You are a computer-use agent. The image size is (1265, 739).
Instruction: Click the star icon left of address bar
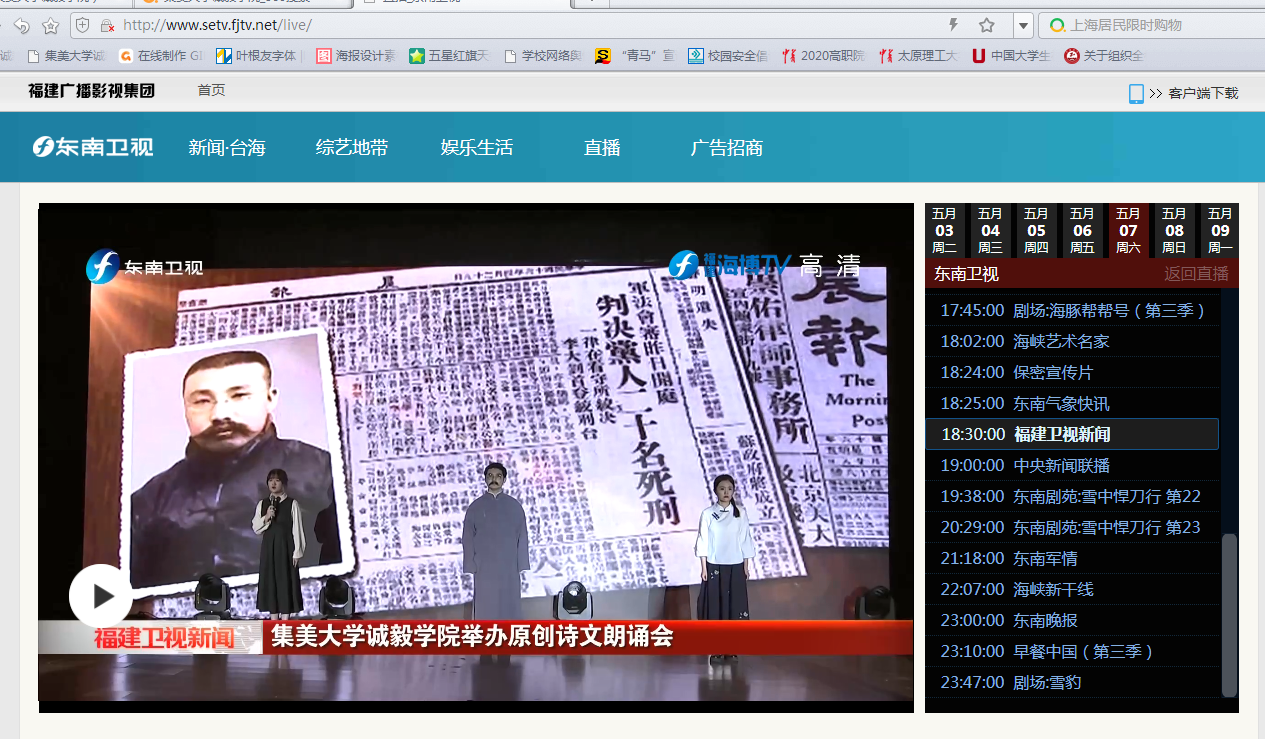pos(51,25)
